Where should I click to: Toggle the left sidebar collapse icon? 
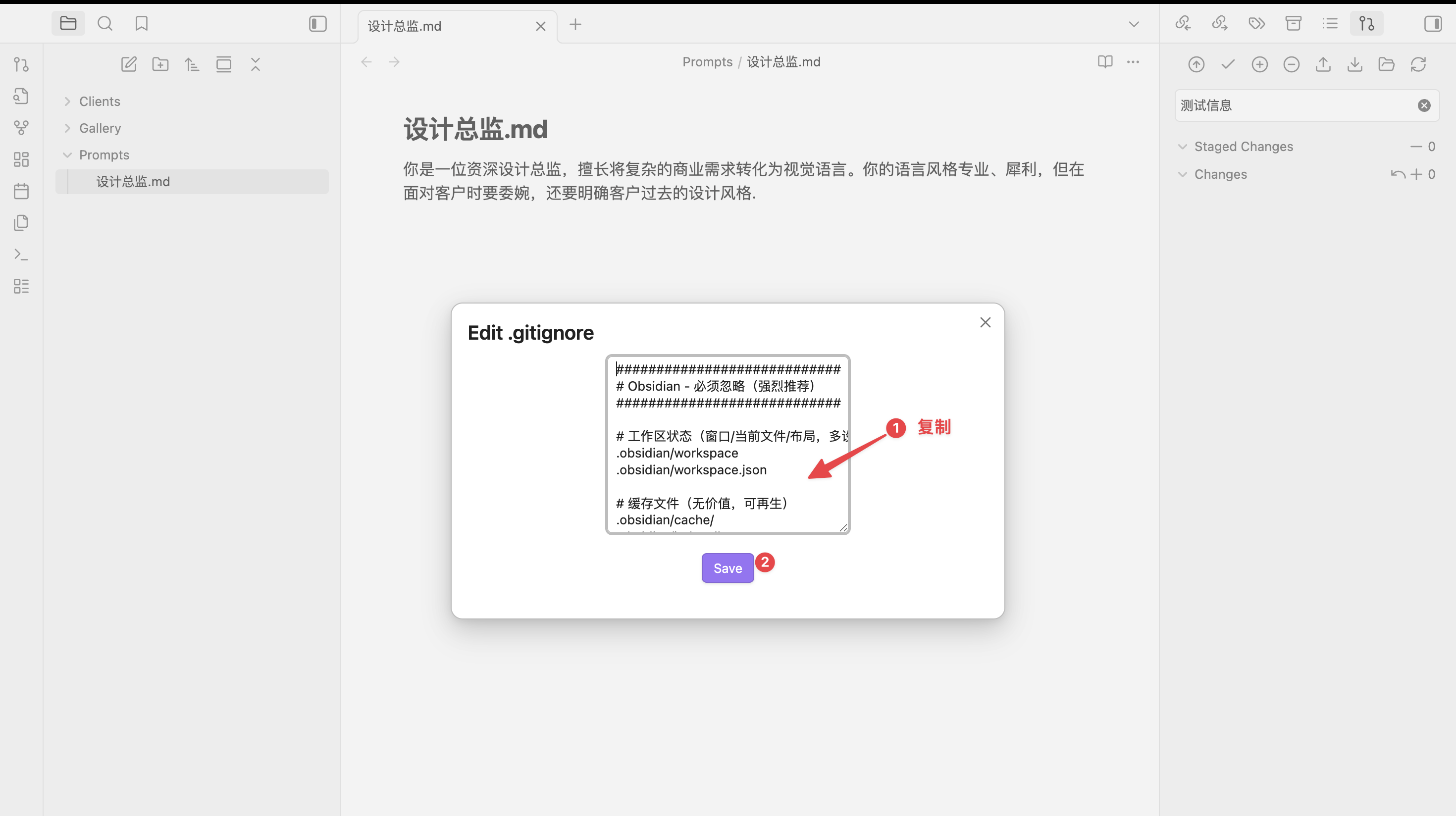point(317,24)
